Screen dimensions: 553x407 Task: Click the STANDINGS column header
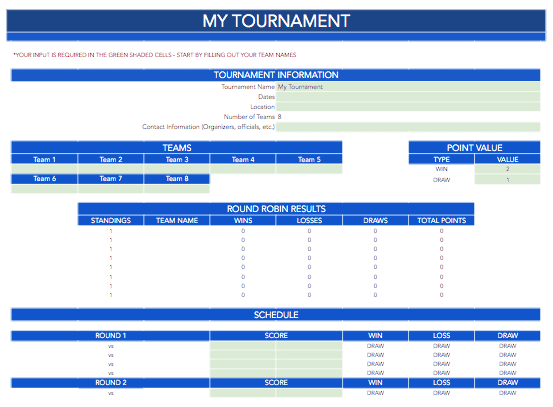coord(110,220)
